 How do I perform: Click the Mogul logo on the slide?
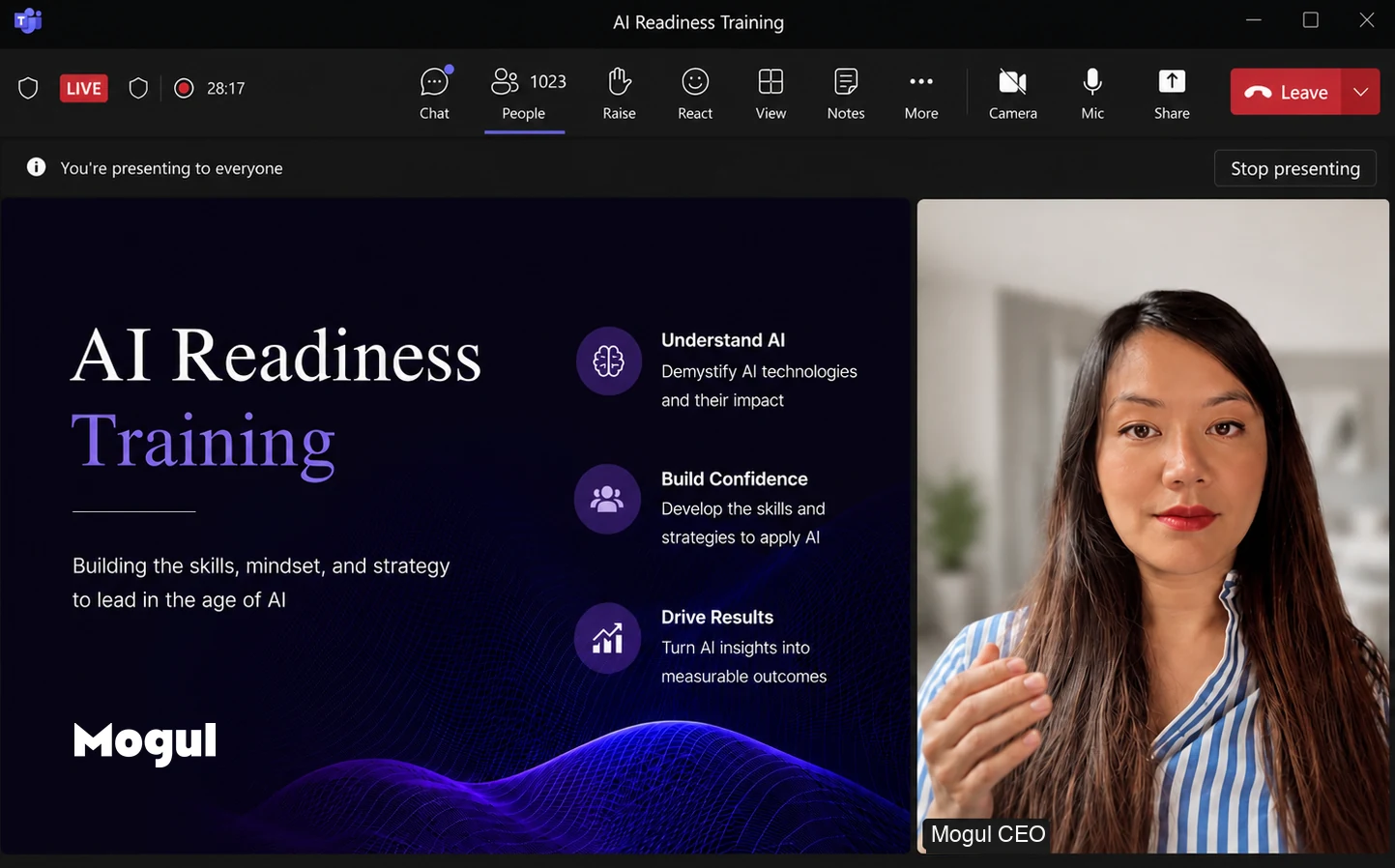click(x=145, y=742)
